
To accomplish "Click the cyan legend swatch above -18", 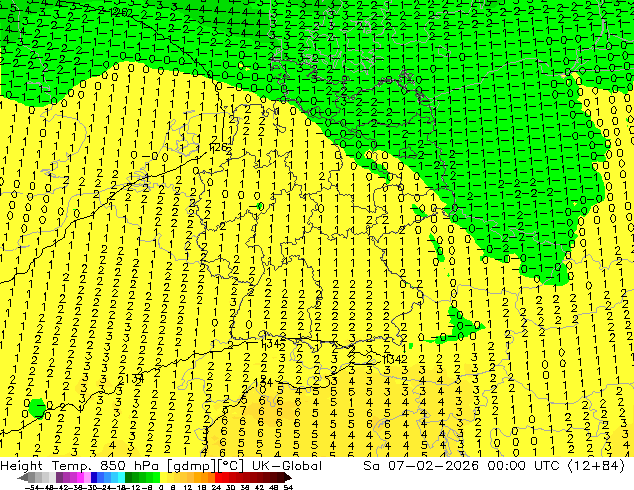I will point(121,477).
